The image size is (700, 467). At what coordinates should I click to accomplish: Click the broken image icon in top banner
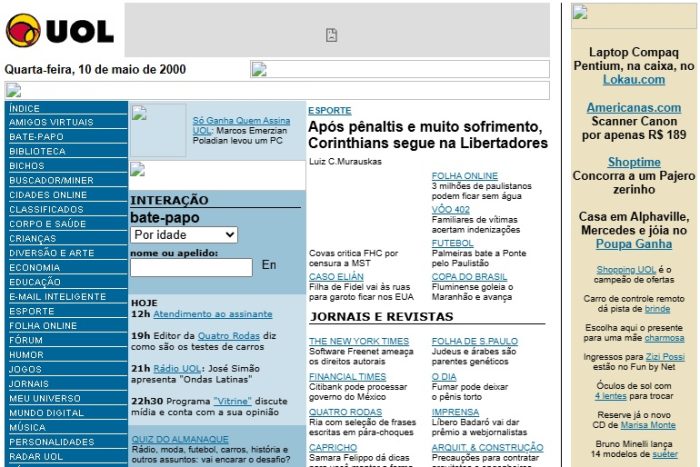pyautogui.click(x=331, y=35)
